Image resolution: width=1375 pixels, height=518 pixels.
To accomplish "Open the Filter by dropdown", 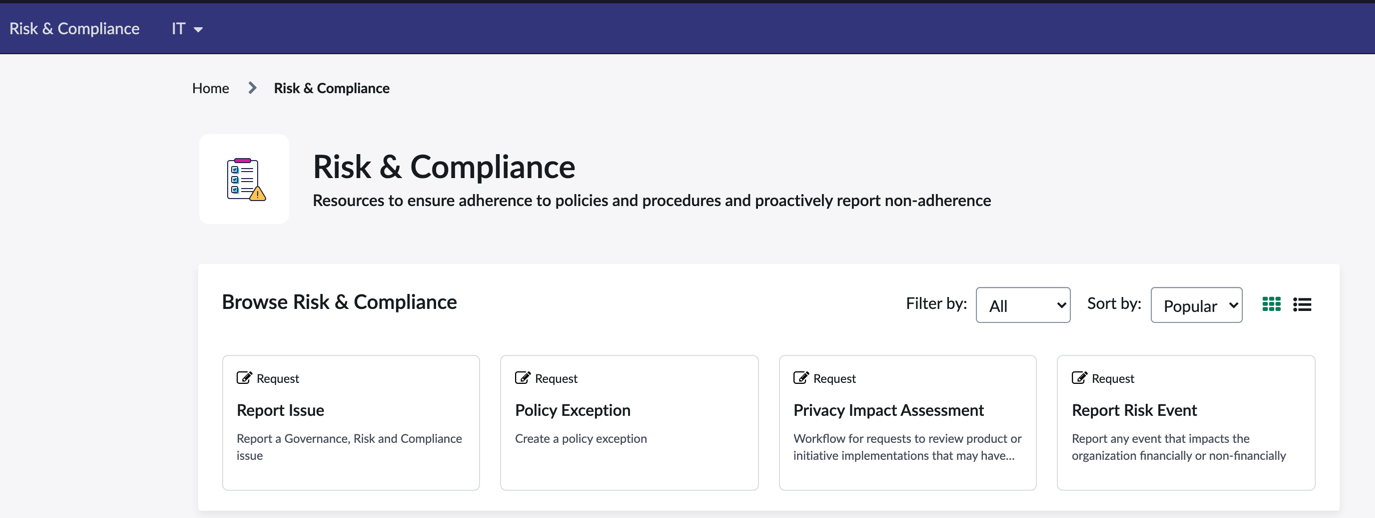I will (1023, 305).
